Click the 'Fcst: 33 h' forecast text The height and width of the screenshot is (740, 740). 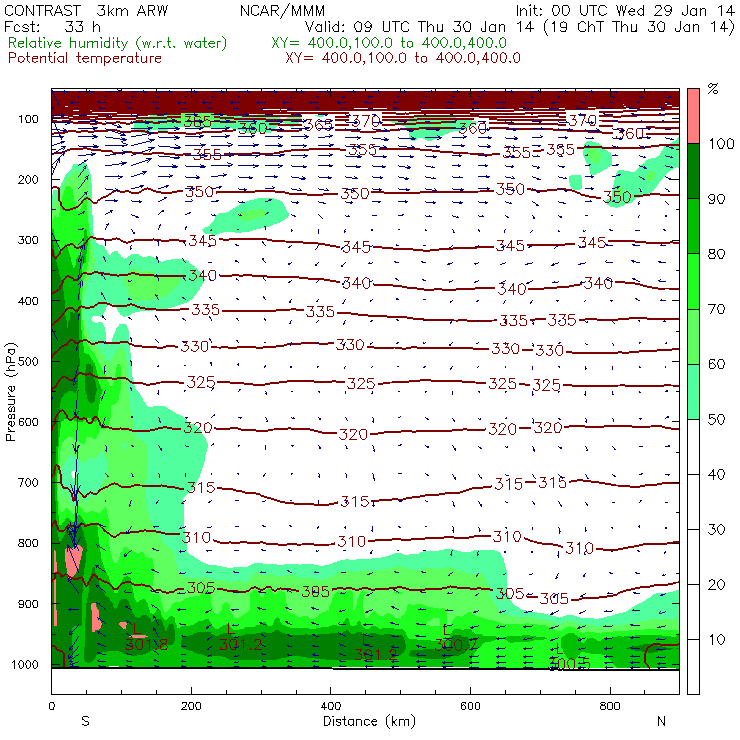pos(52,26)
